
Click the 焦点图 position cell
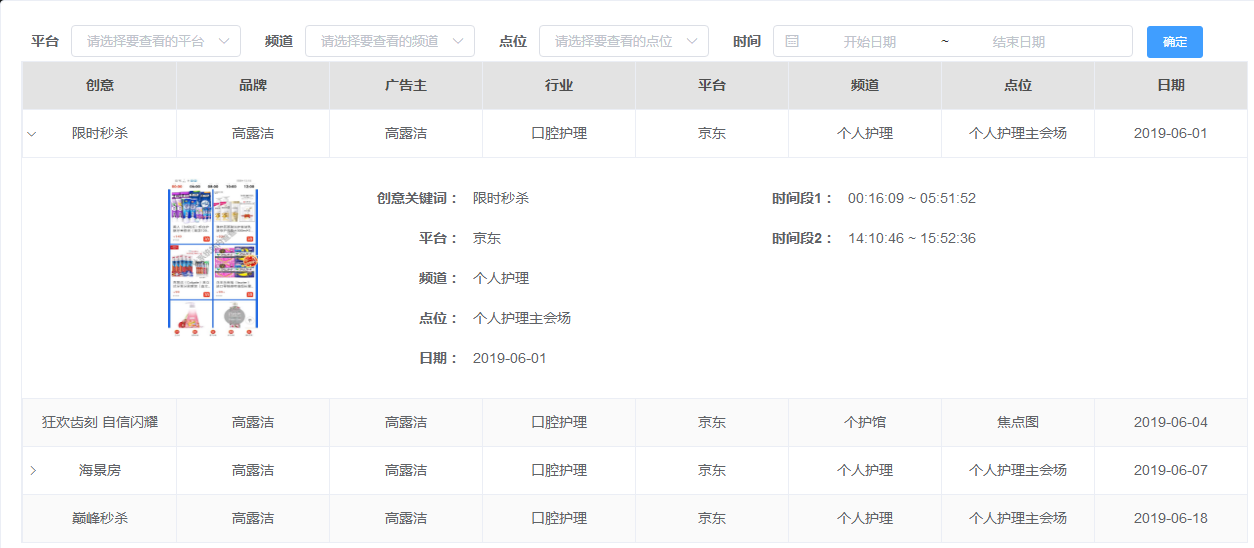click(x=1018, y=422)
